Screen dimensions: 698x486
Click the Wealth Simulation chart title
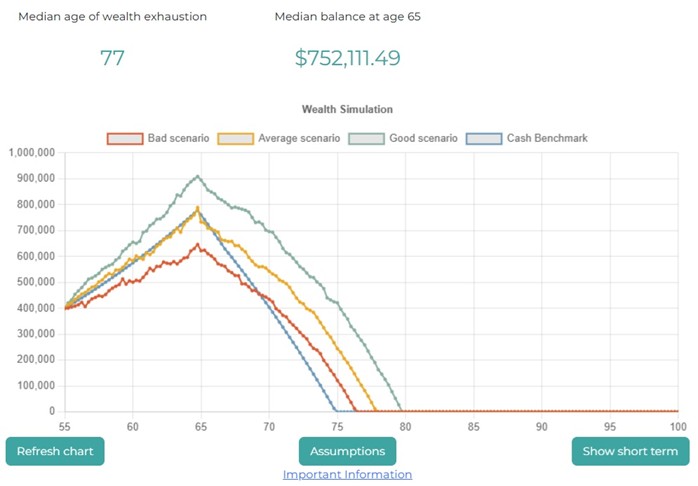[x=347, y=109]
